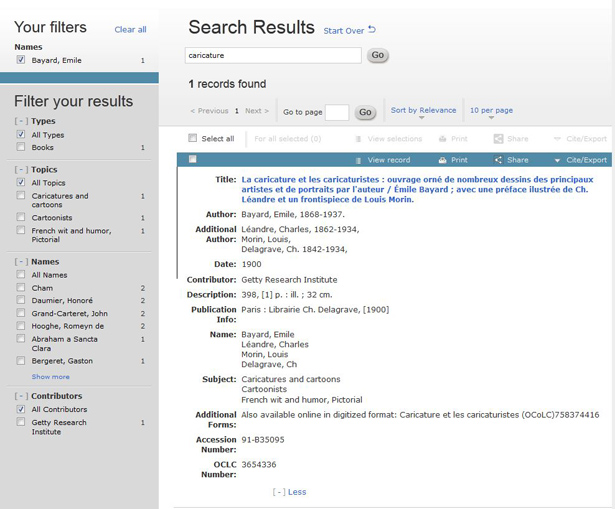Open Sort by Relevance dropdown
Screen dimensions: 615x509
point(423,111)
